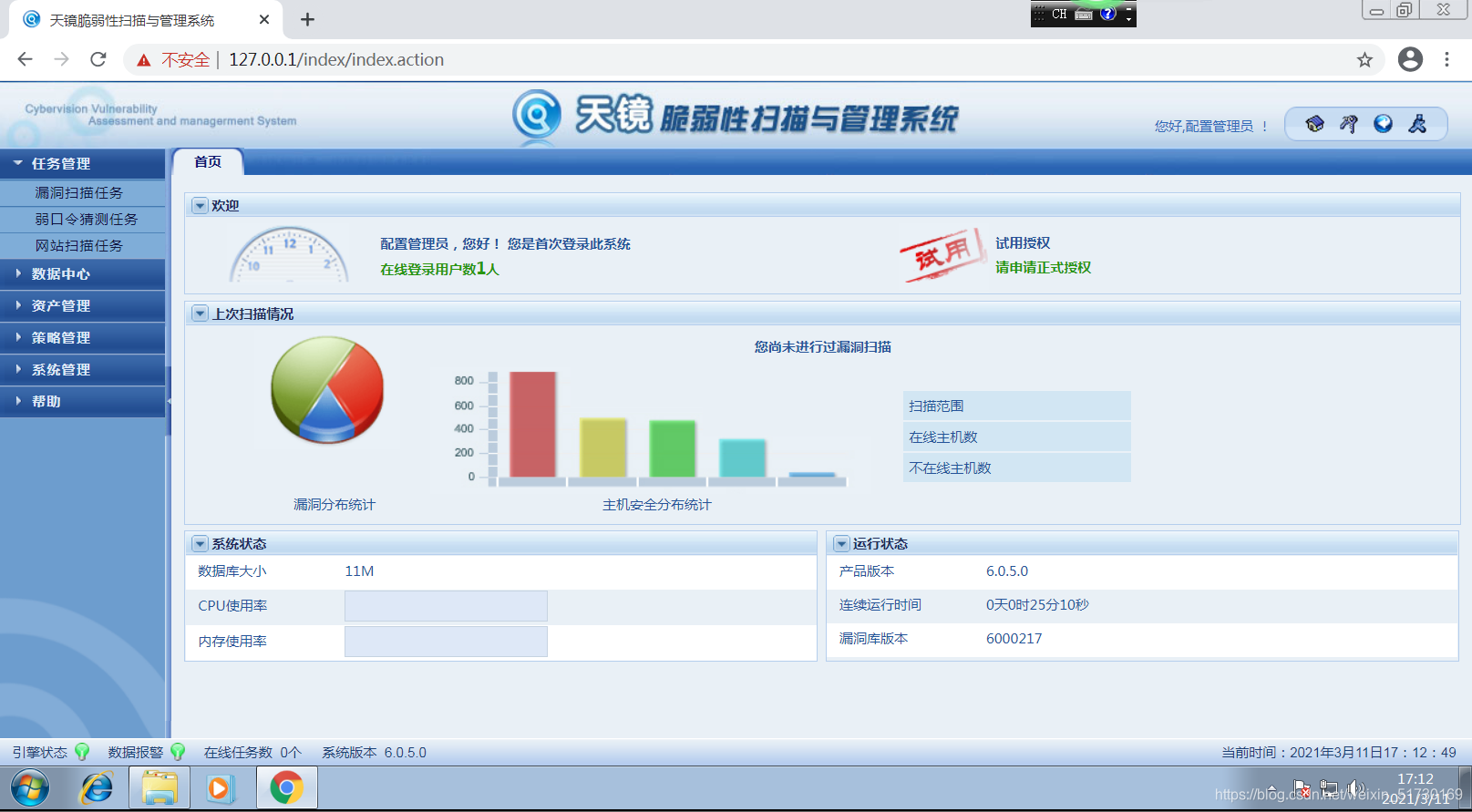The image size is (1472, 812).
Task: Collapse the 运行状态 panel
Action: click(841, 544)
